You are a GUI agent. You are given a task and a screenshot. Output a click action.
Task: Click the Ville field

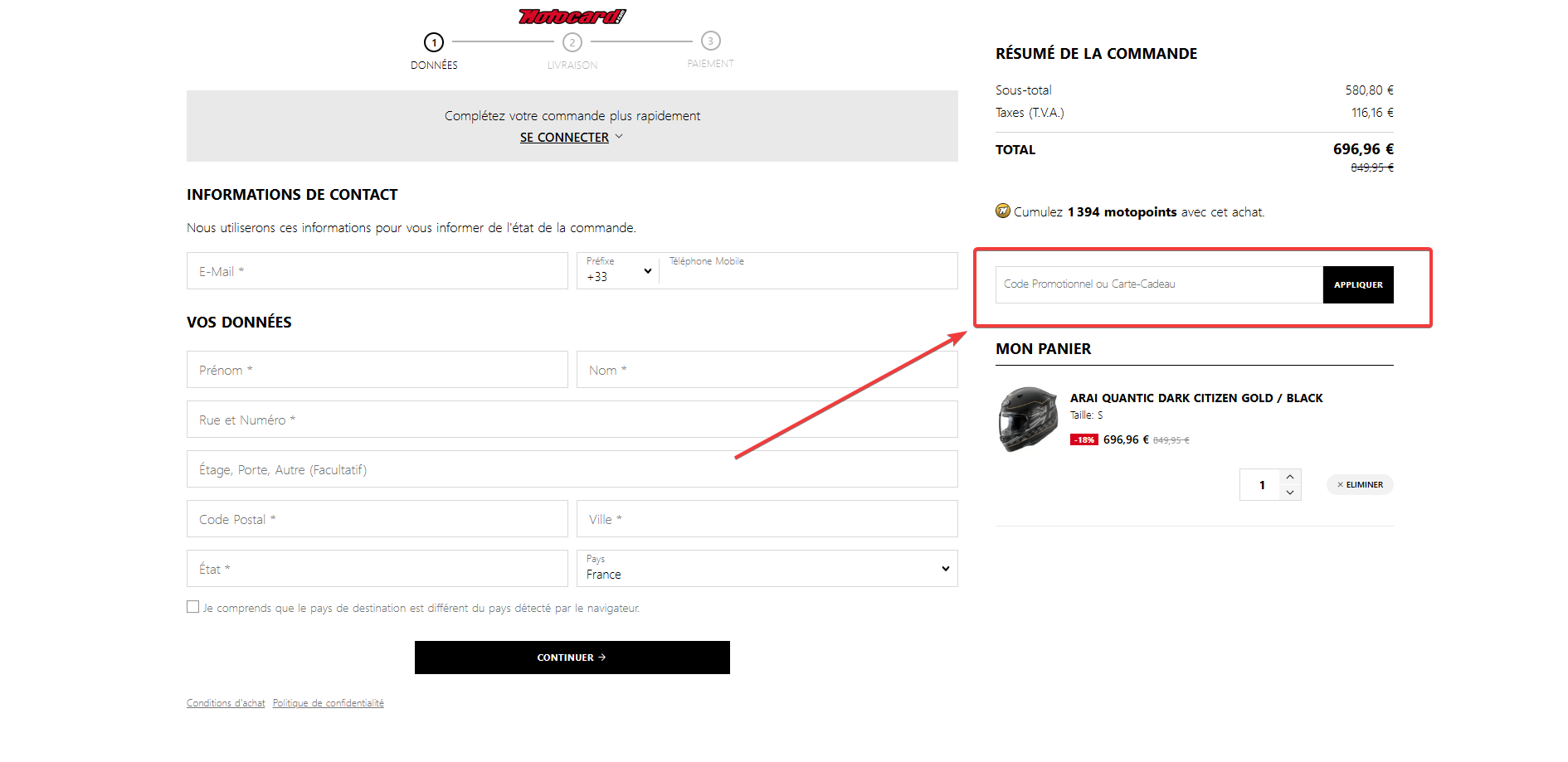(x=767, y=519)
